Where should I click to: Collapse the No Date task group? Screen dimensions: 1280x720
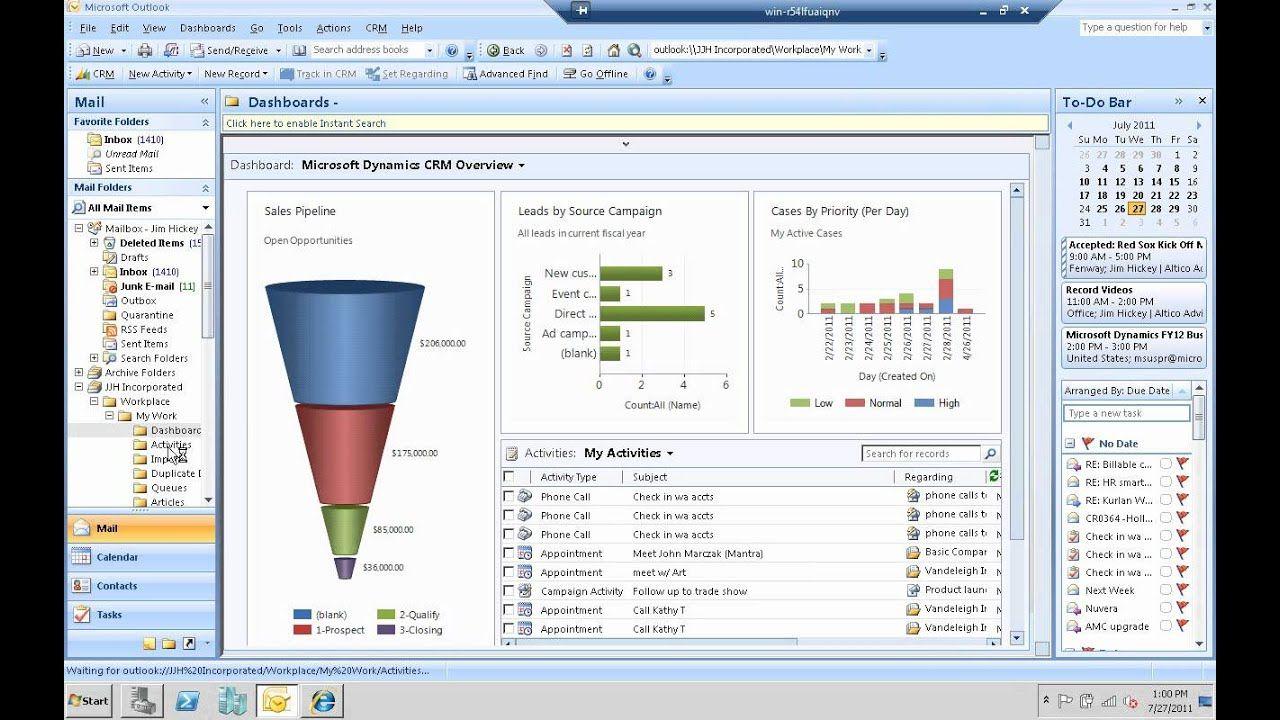(1070, 443)
